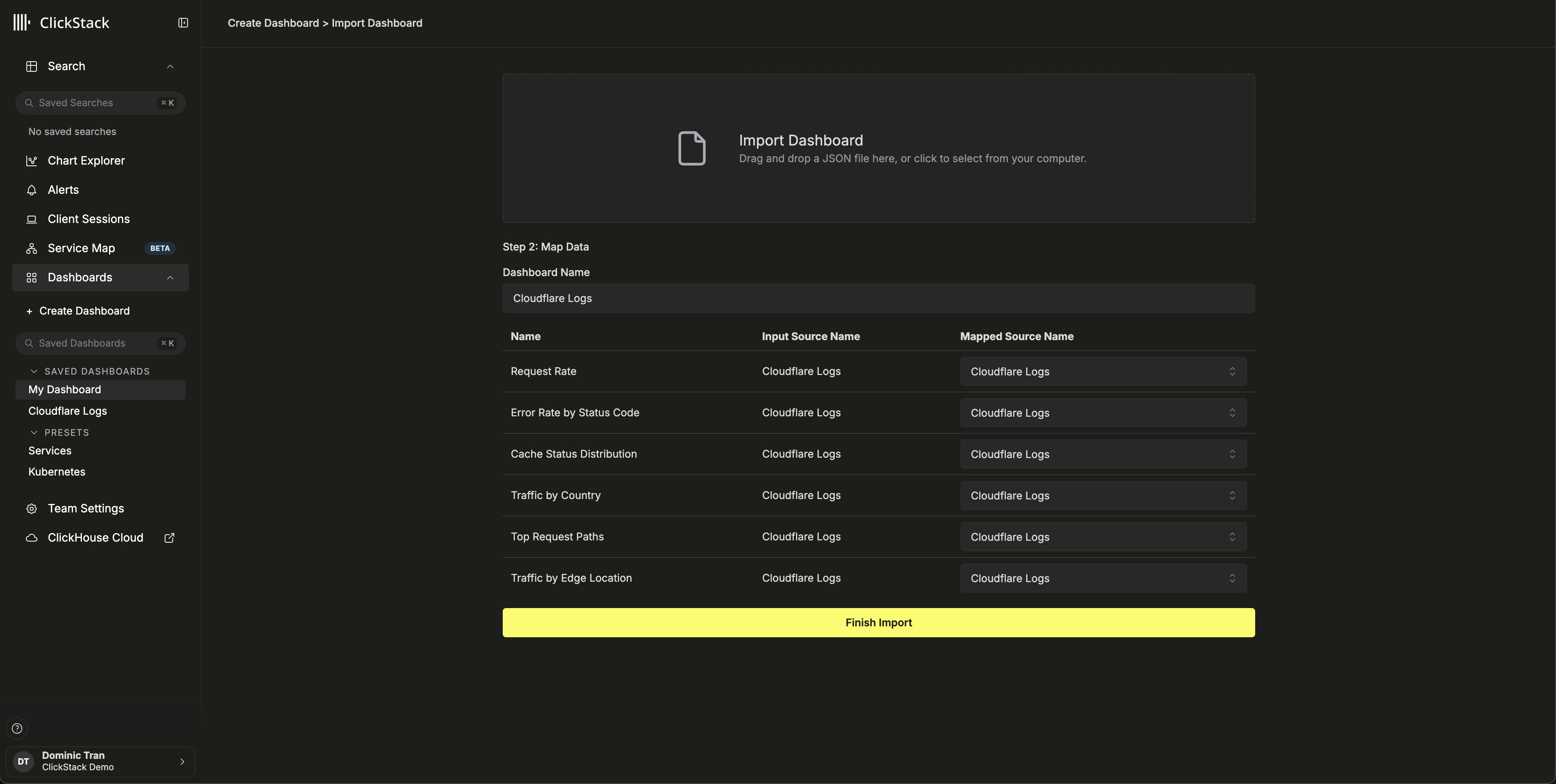The image size is (1556, 784).
Task: Open Team Settings gear item
Action: [85, 509]
